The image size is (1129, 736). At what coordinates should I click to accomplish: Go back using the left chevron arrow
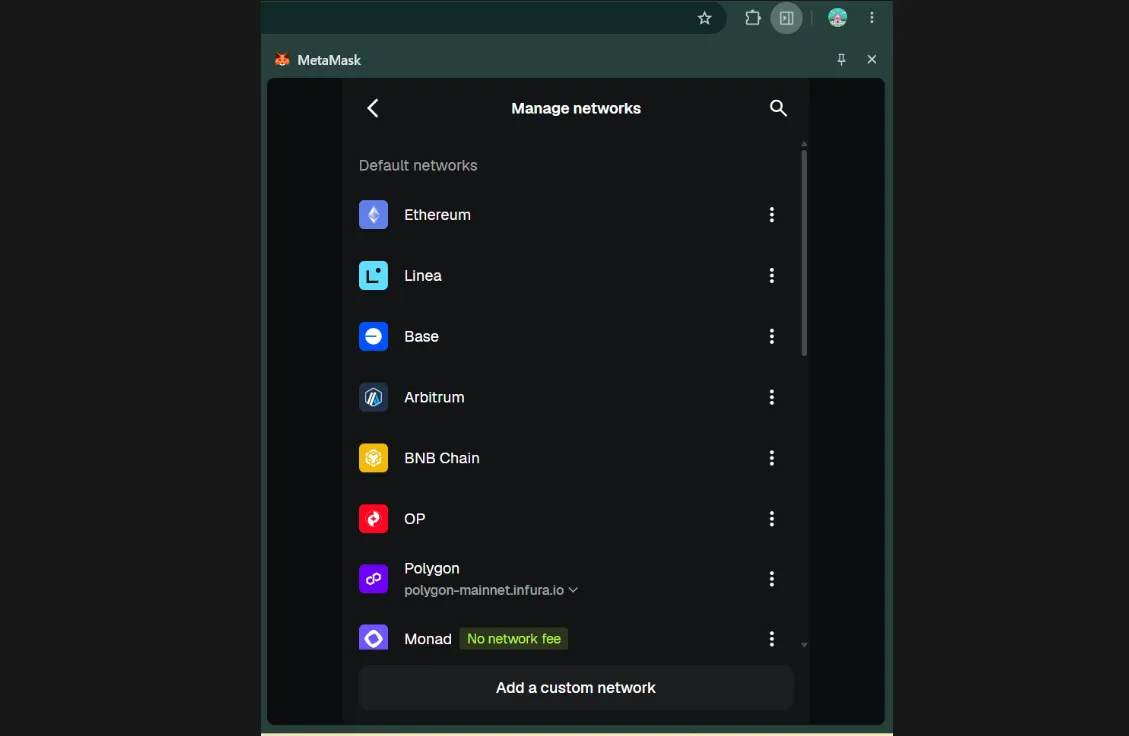click(372, 108)
